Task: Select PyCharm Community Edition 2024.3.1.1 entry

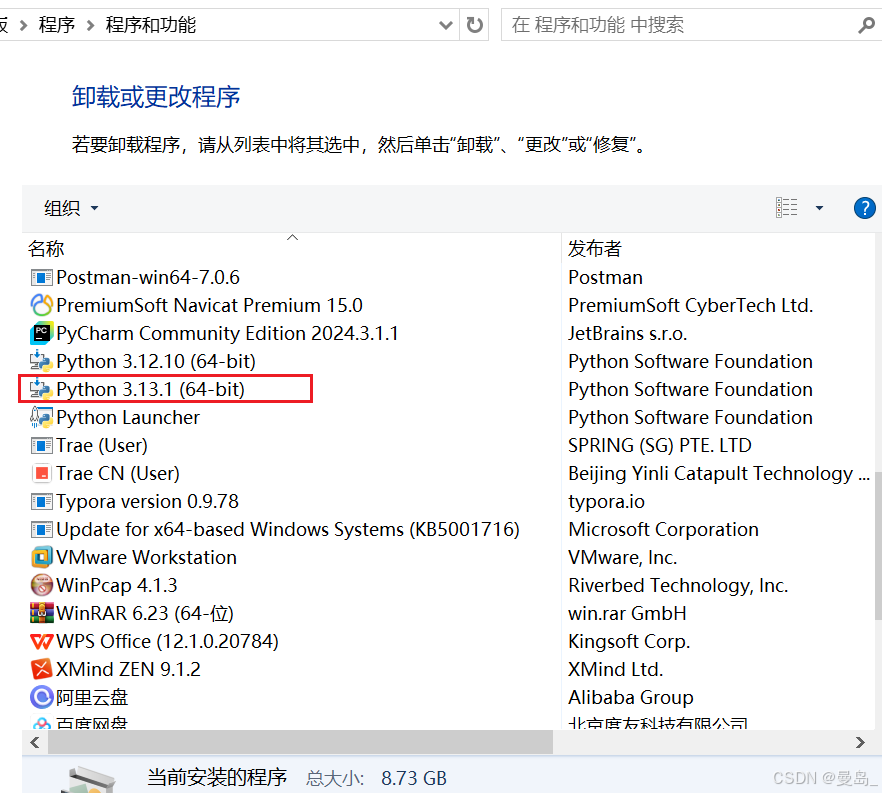Action: [227, 334]
